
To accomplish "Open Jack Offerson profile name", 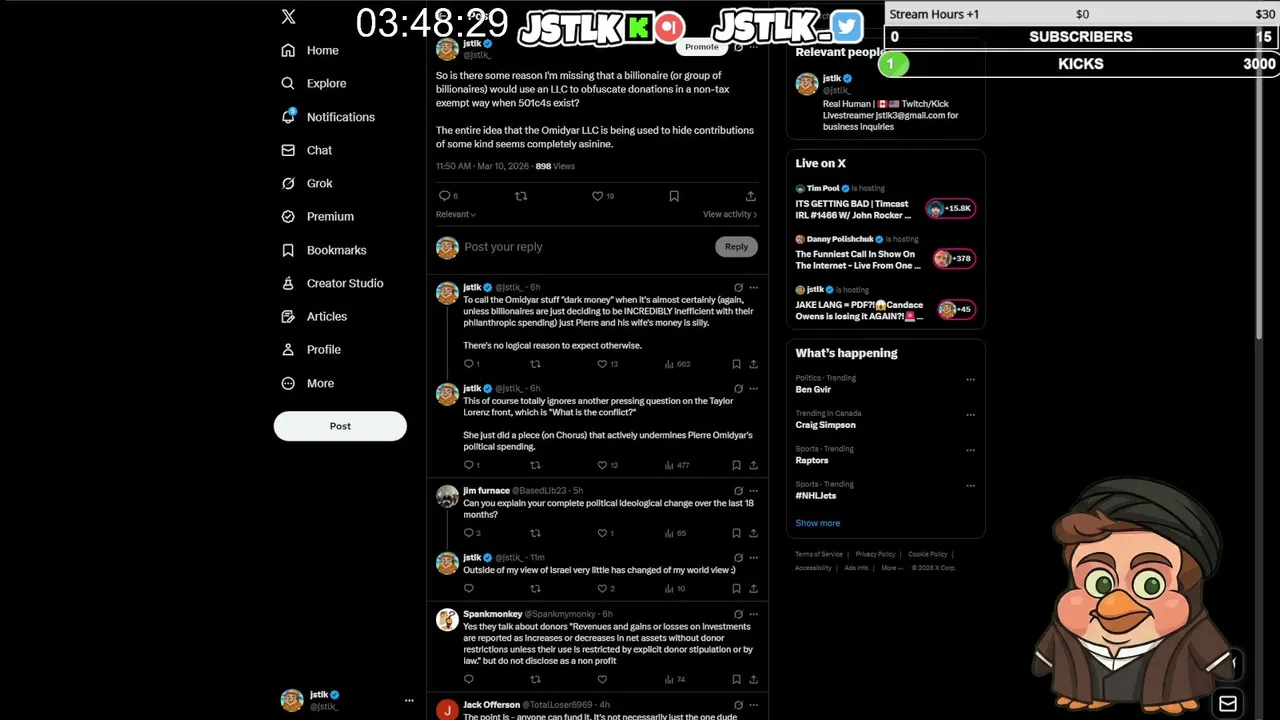I will pyautogui.click(x=491, y=705).
